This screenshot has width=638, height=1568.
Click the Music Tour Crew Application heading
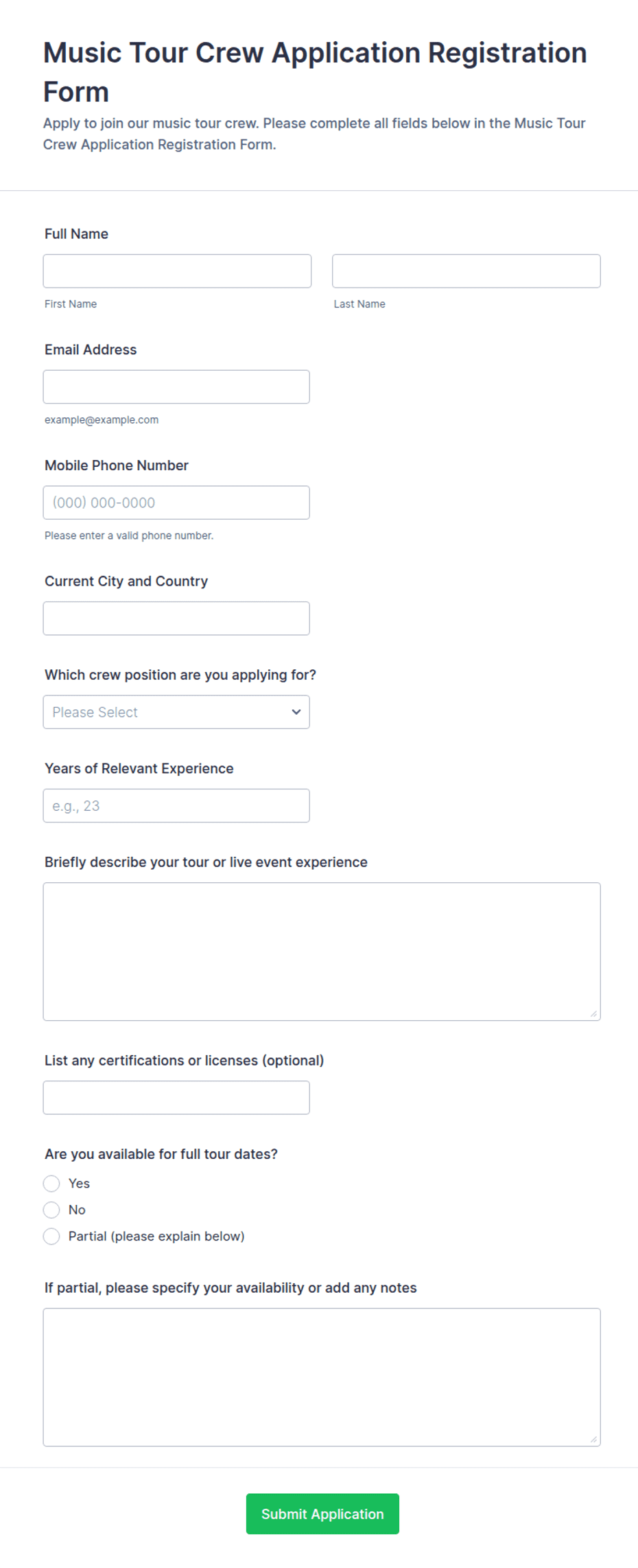[315, 72]
